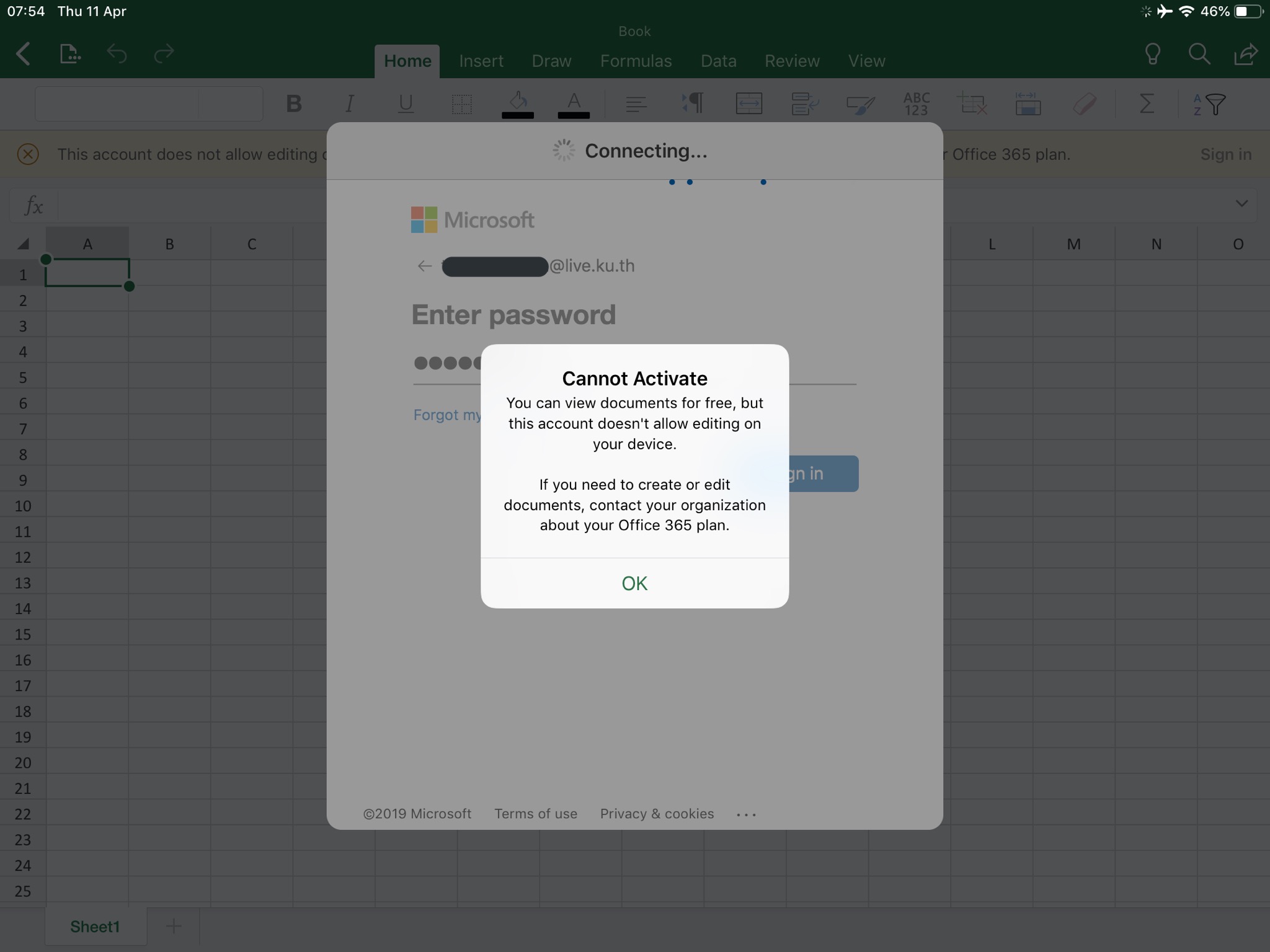Image resolution: width=1270 pixels, height=952 pixels.
Task: Select column A header
Action: coord(87,244)
